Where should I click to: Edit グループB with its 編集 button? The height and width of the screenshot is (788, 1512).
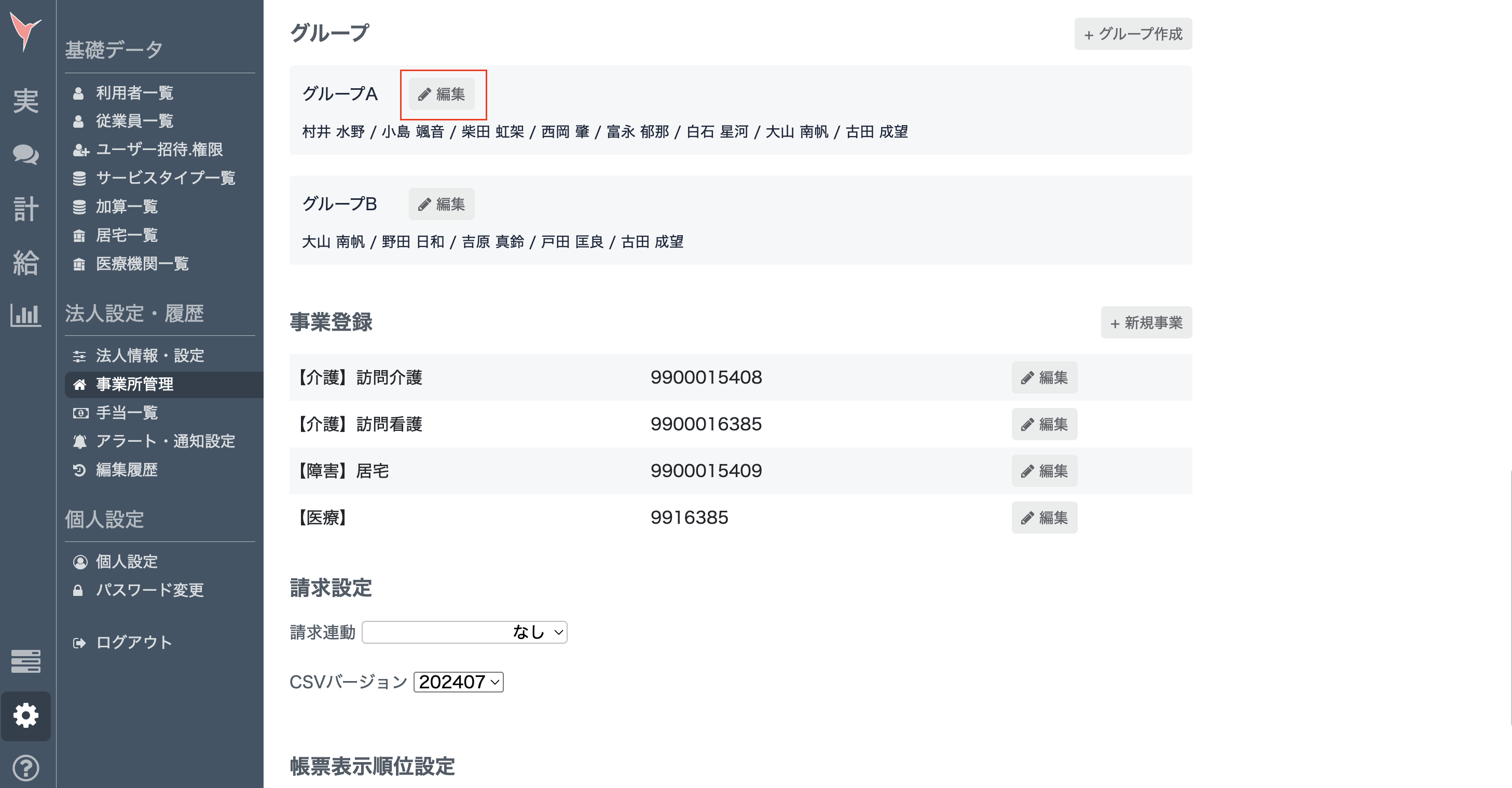coord(442,204)
